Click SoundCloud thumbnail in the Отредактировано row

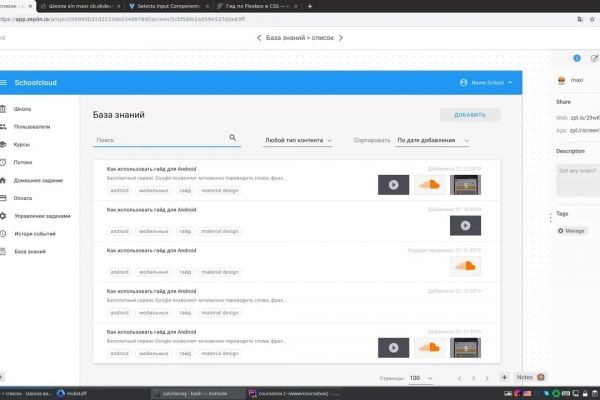click(x=465, y=266)
